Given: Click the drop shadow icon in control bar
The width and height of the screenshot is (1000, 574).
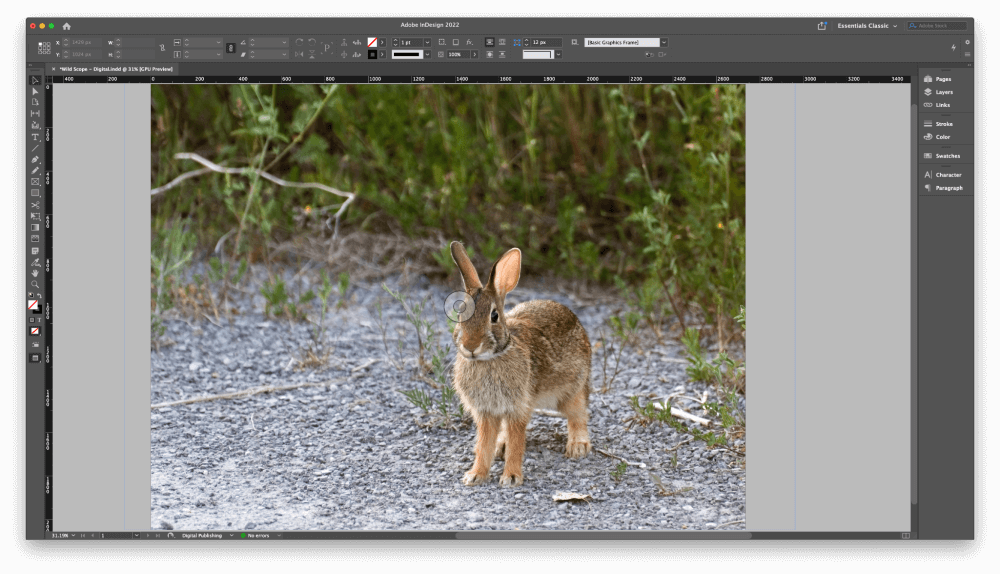Looking at the screenshot, I should click(456, 42).
